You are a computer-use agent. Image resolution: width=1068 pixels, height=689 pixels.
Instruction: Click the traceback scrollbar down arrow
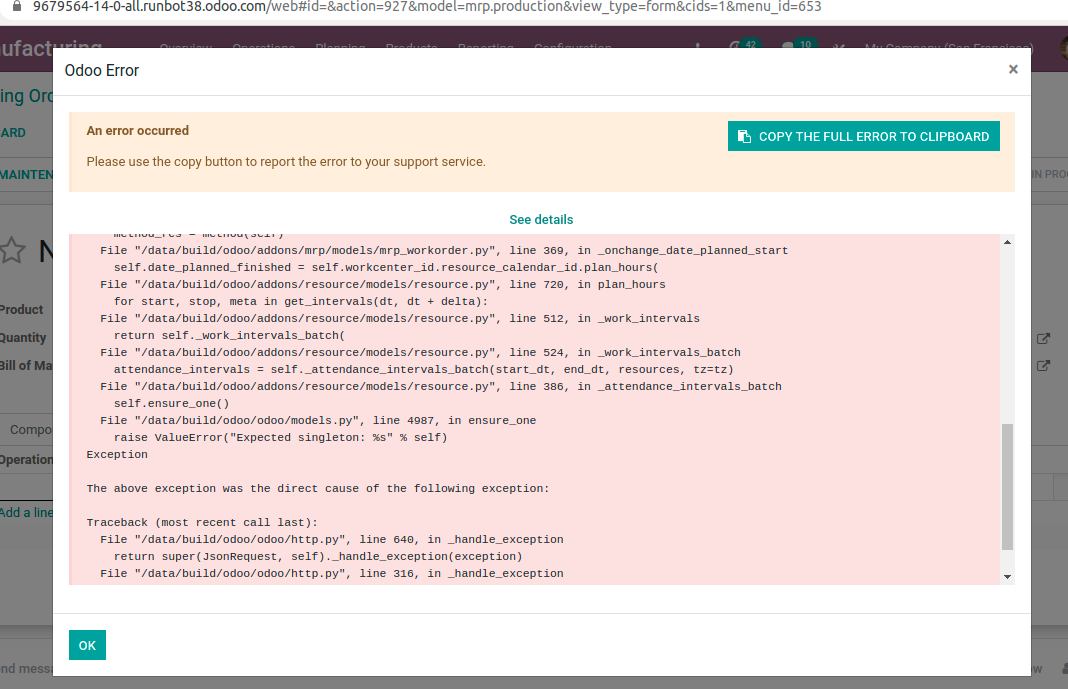pyautogui.click(x=1007, y=577)
